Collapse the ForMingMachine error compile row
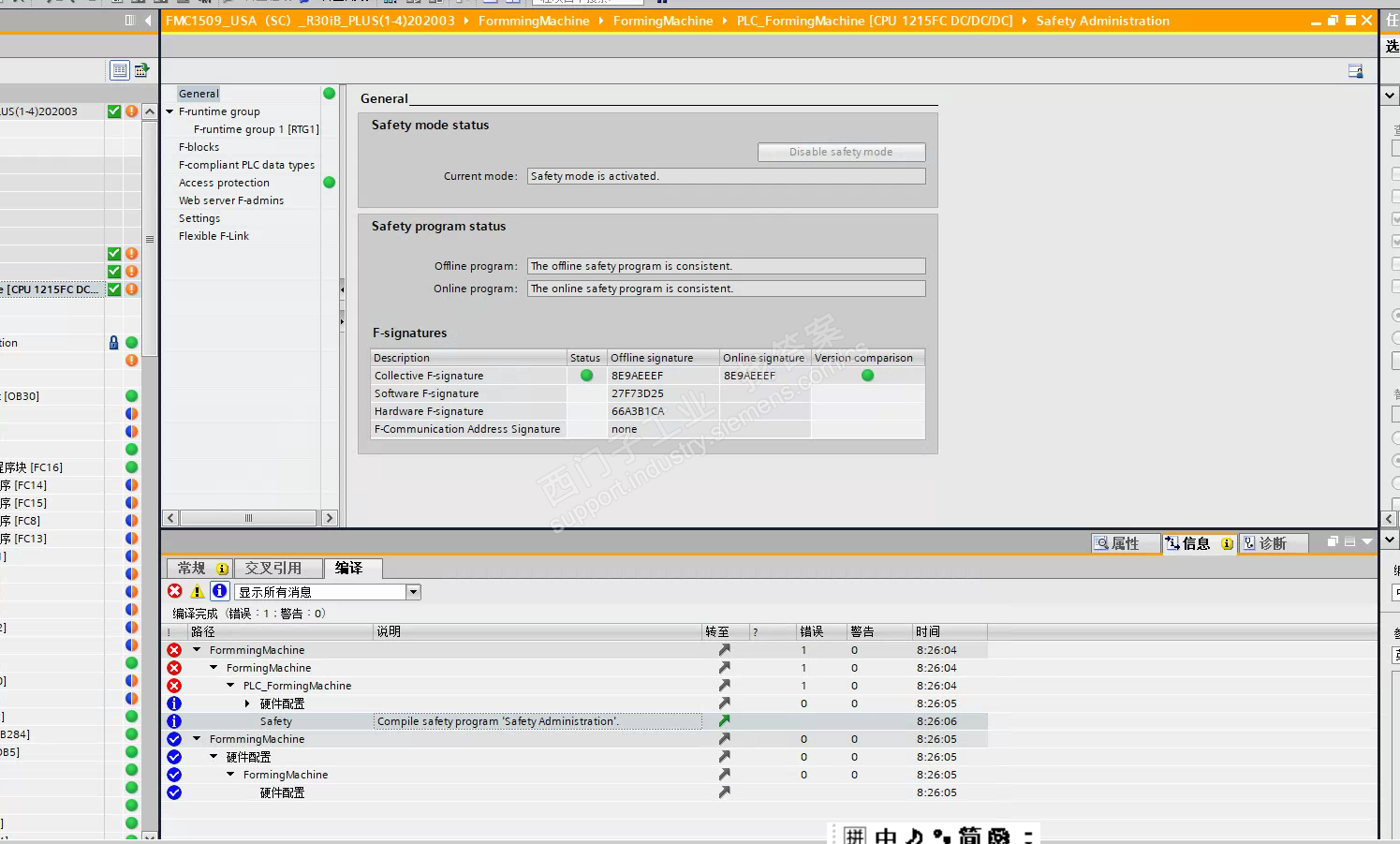This screenshot has width=1400, height=844. 214,668
